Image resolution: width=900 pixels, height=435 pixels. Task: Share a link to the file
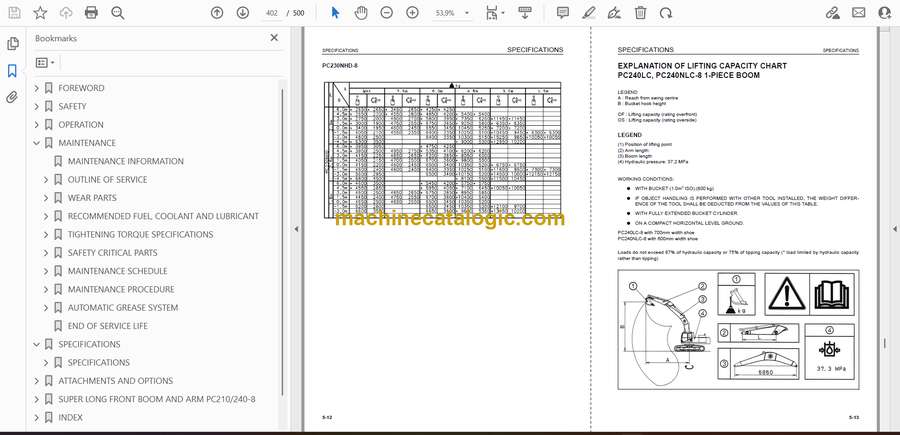coord(832,13)
